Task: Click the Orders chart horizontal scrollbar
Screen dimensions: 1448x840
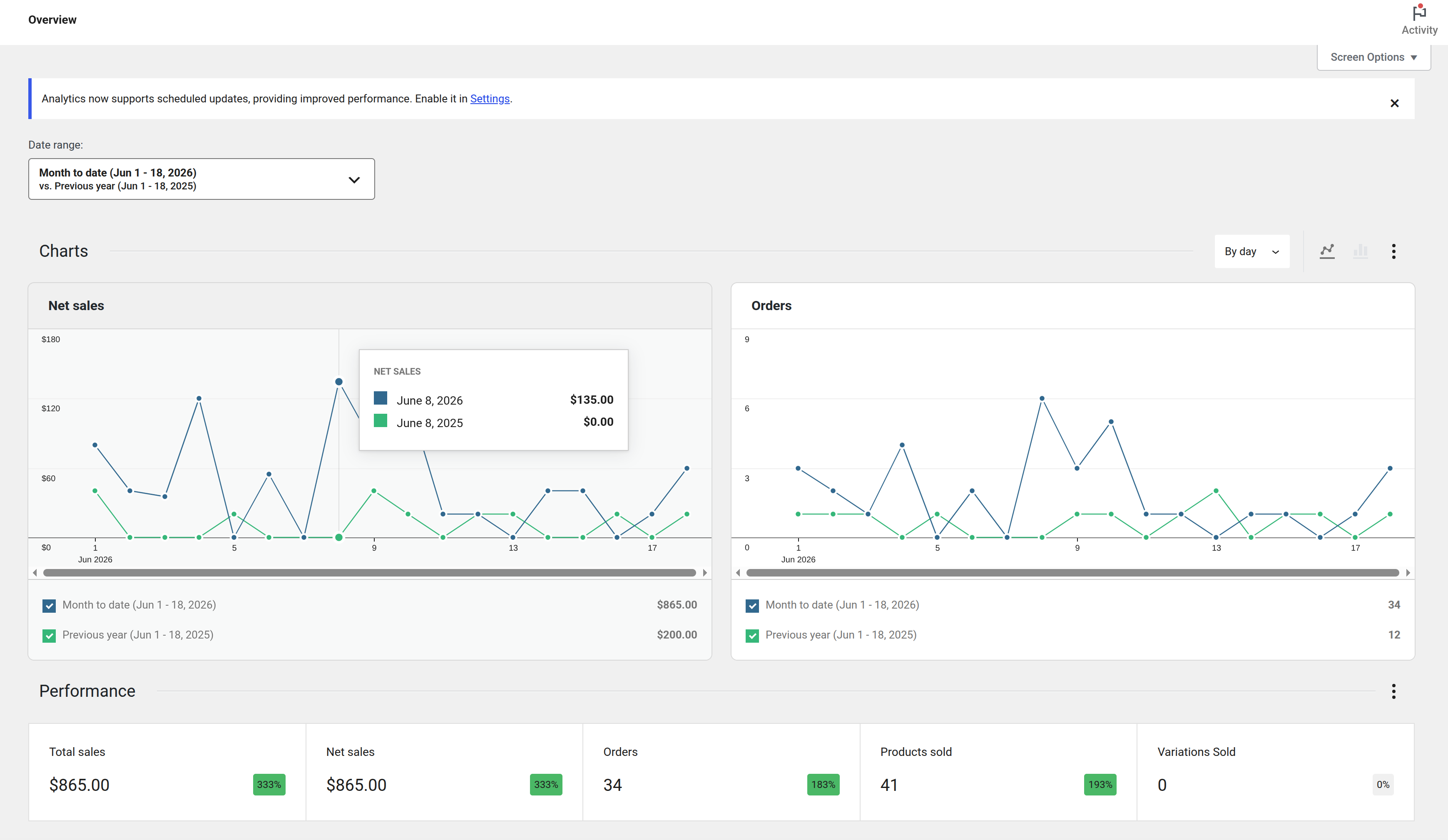Action: pos(1072,573)
